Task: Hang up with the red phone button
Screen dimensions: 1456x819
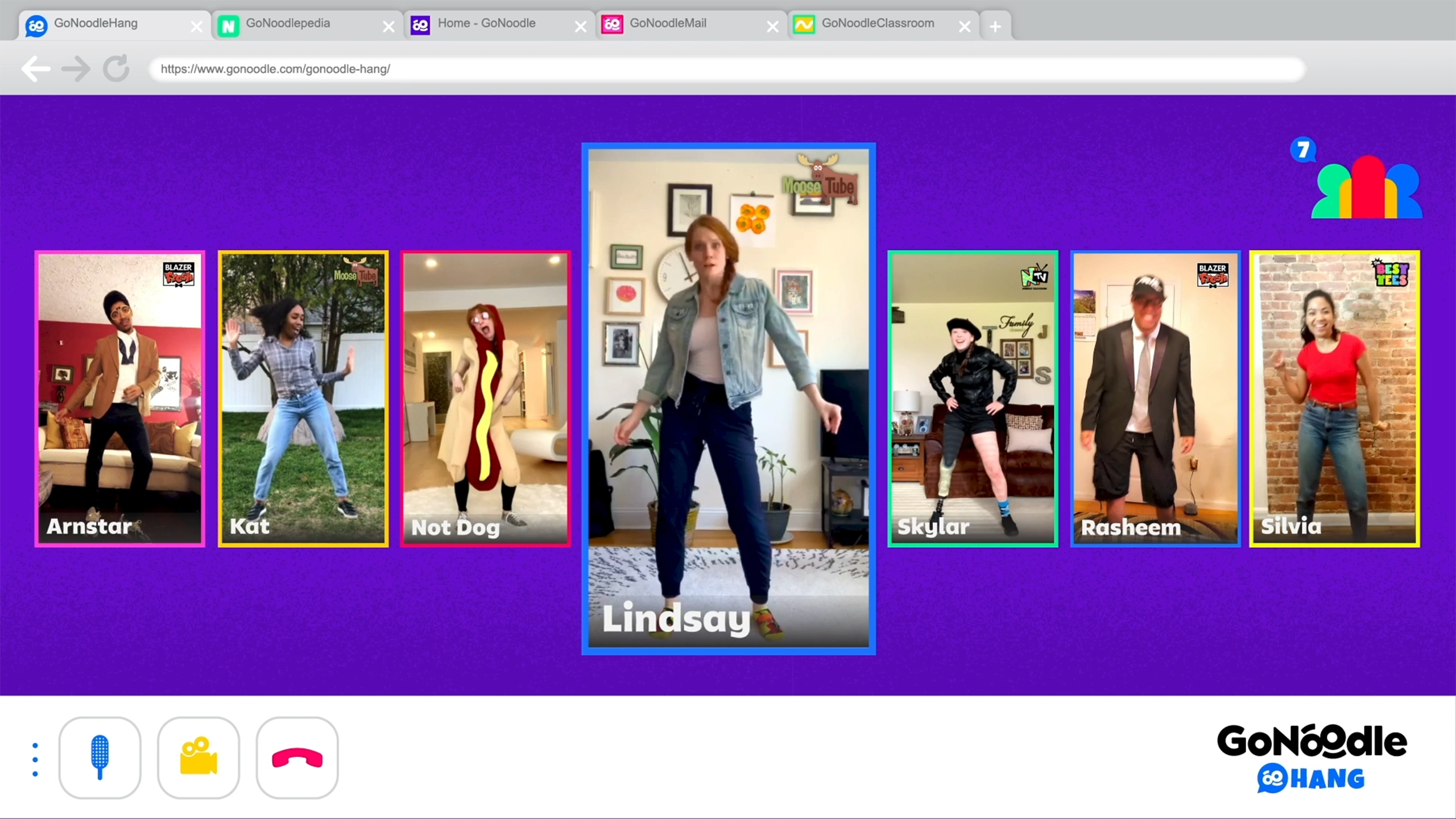Action: coord(297,758)
